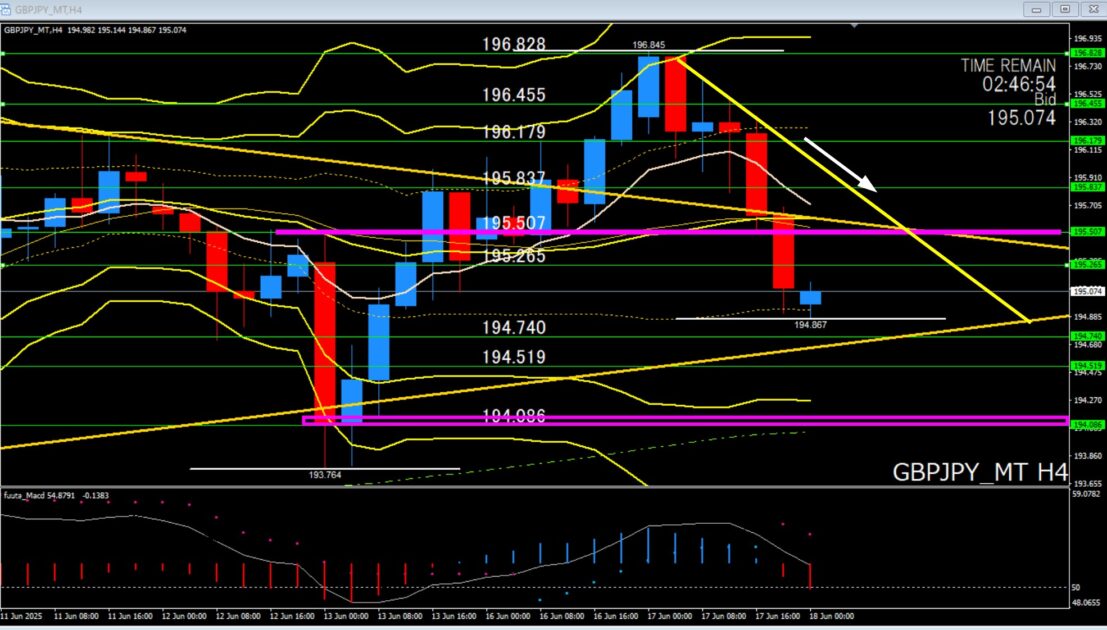Select the 196.455 level text label

514,95
